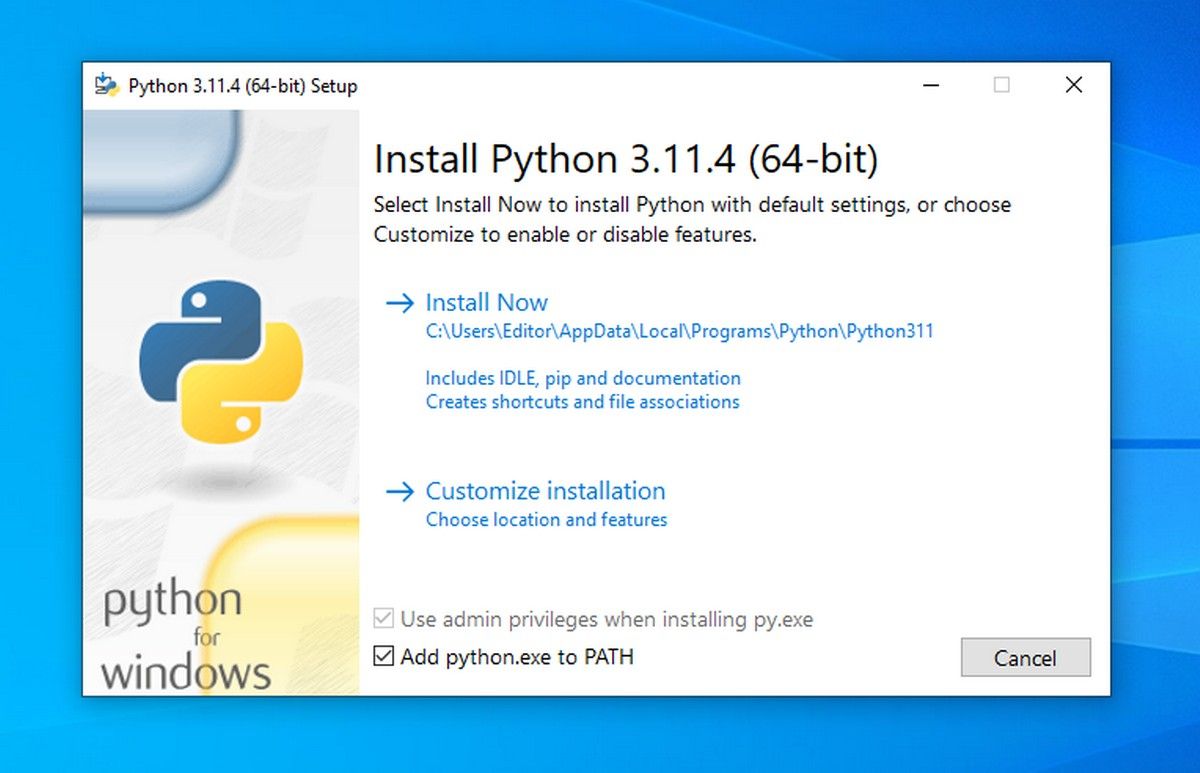This screenshot has height=773, width=1200.
Task: Open Customize installation
Action: coord(545,491)
